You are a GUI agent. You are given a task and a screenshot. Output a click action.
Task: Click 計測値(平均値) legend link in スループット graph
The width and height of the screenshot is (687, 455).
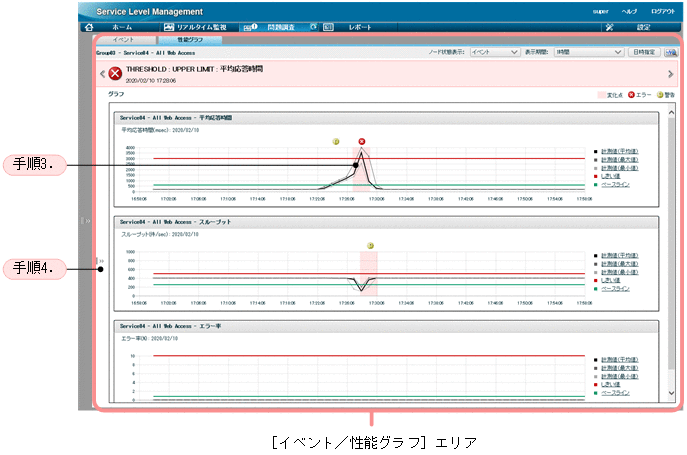620,255
